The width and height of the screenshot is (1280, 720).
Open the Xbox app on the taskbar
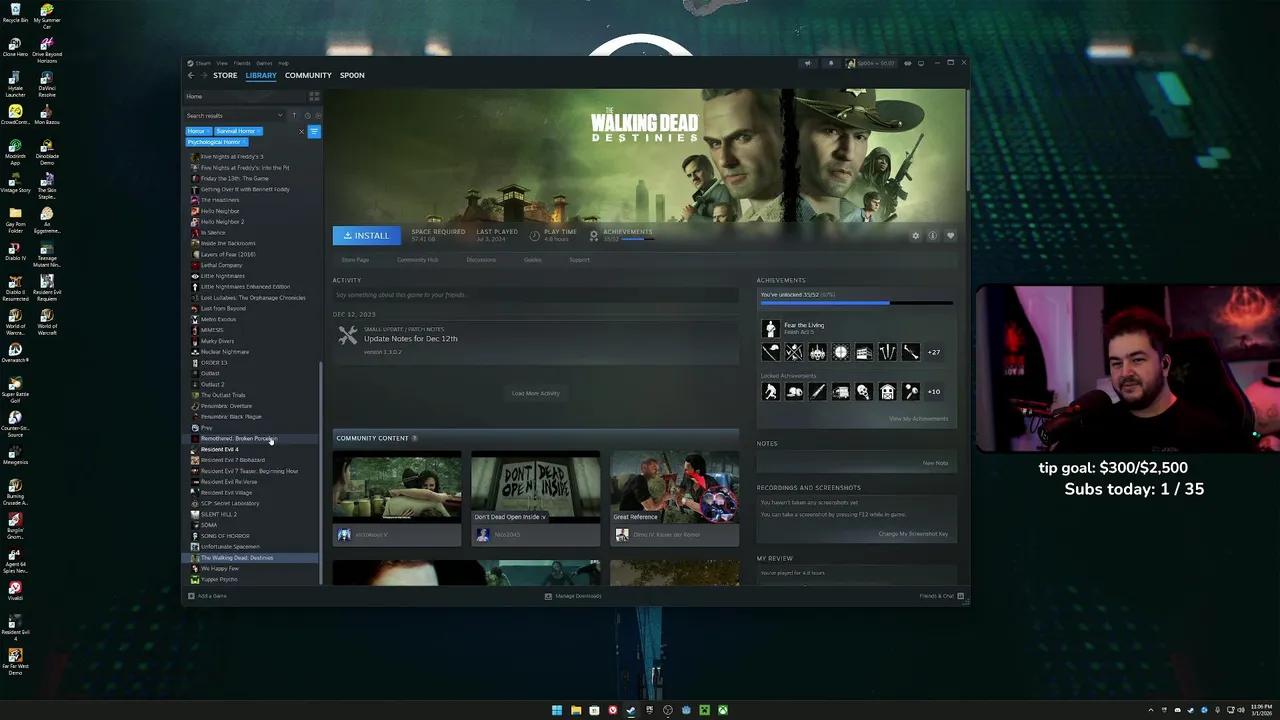[x=723, y=710]
